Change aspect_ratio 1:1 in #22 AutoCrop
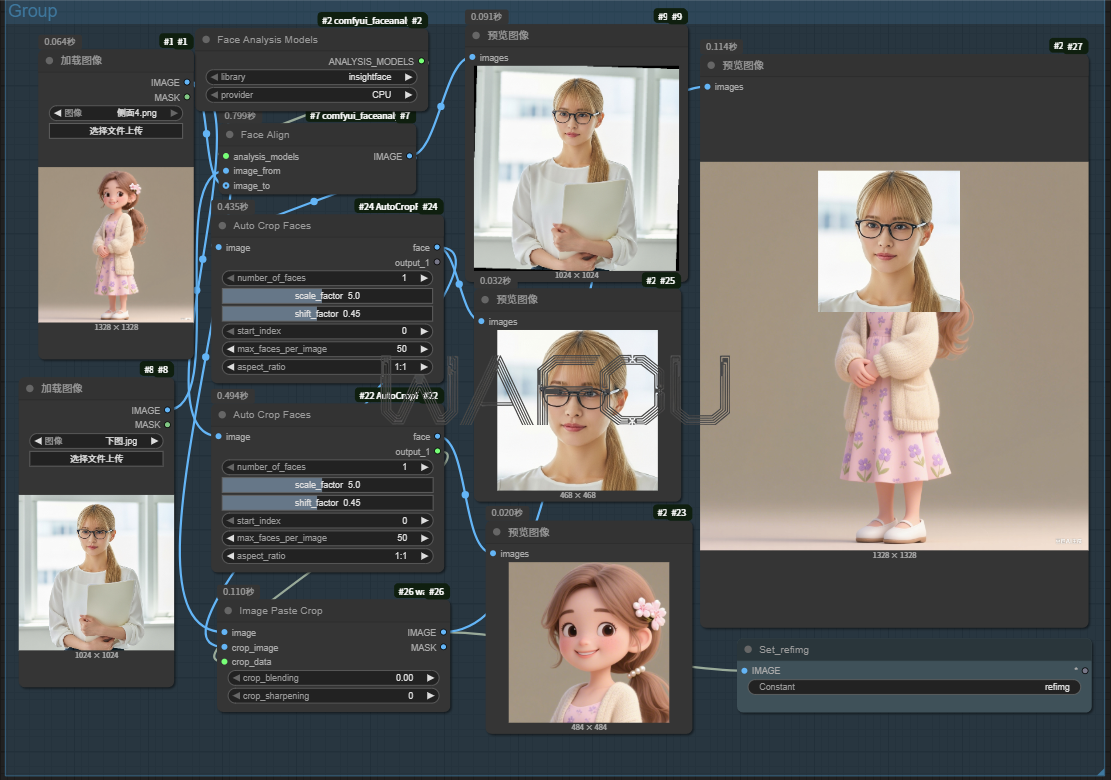This screenshot has height=780, width=1111. click(327, 556)
